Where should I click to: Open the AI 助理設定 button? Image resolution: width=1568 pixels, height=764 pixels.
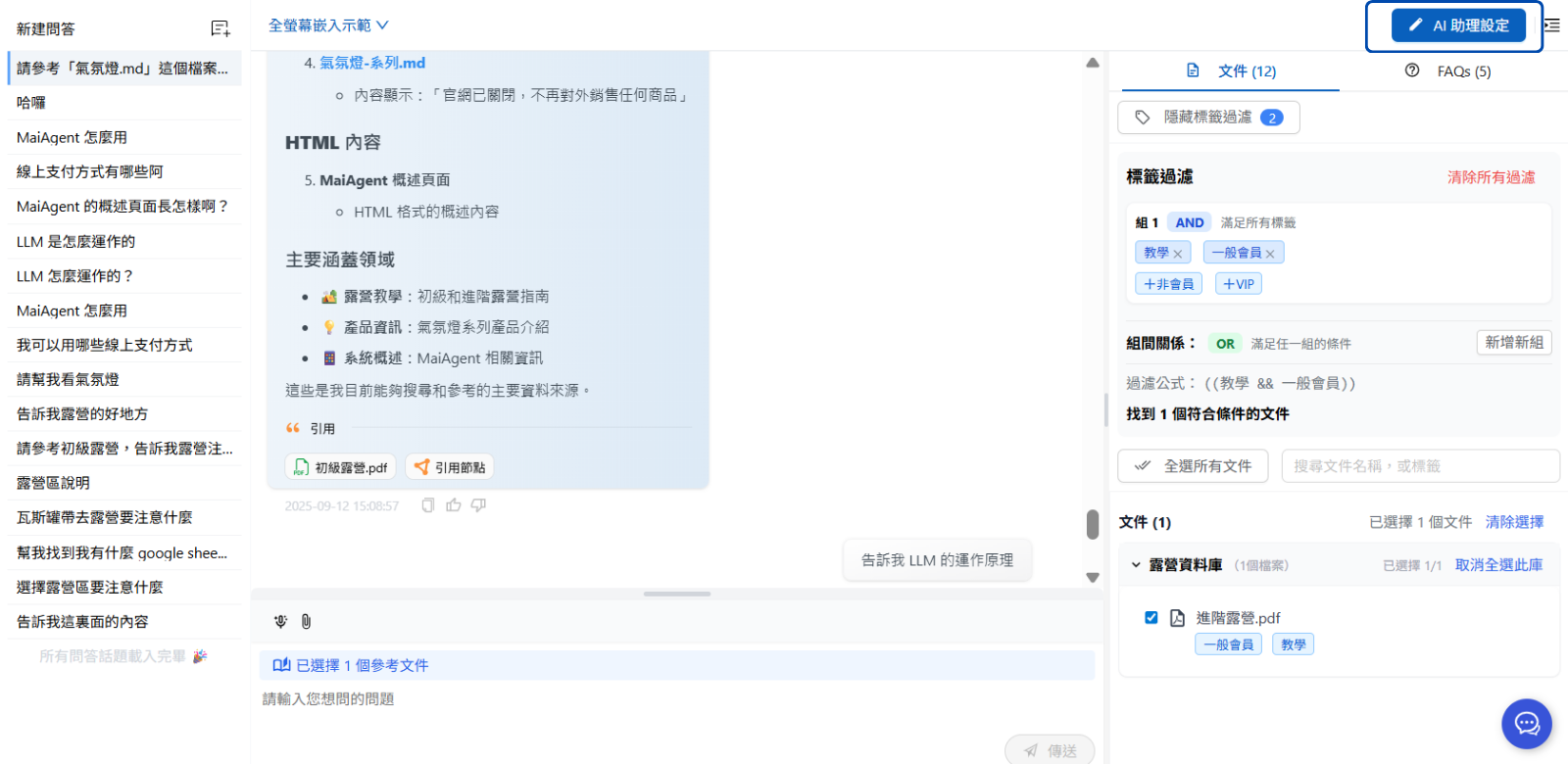pos(1458,25)
